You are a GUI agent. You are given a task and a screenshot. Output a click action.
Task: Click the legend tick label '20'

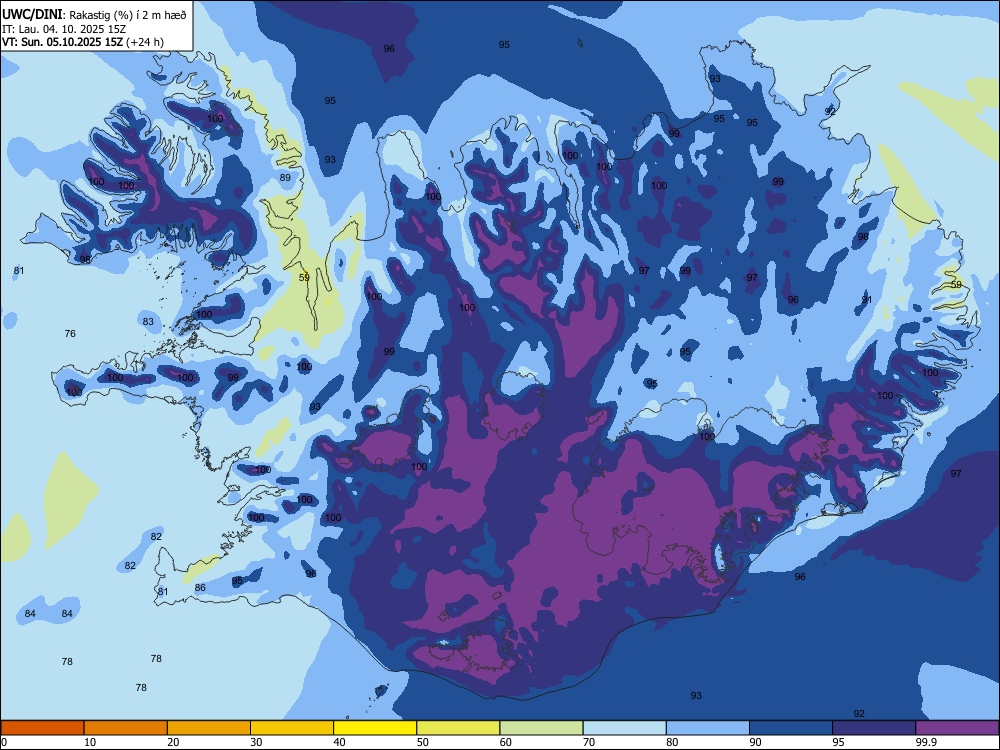173,742
